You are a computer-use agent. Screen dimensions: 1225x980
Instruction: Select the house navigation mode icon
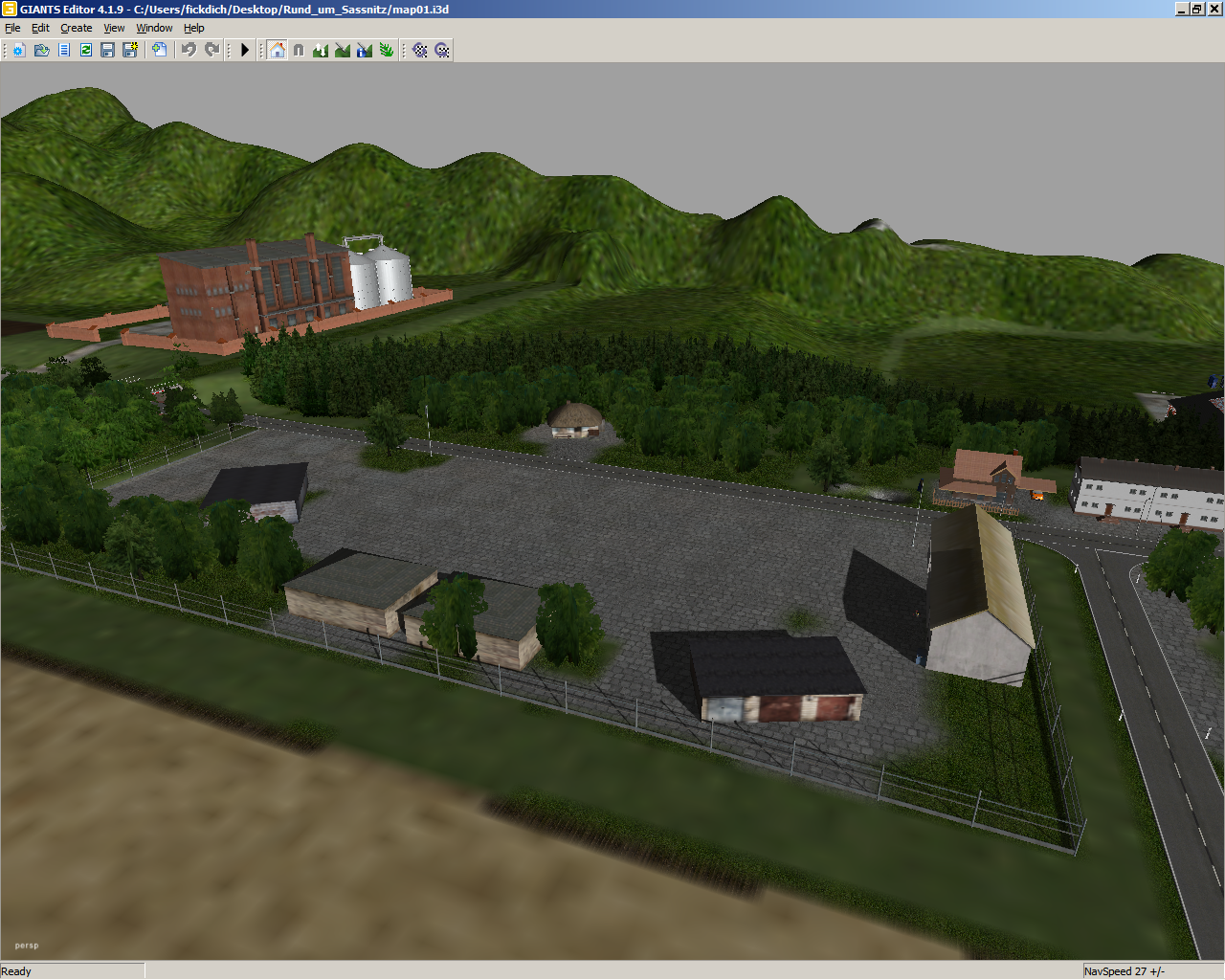pyautogui.click(x=277, y=50)
